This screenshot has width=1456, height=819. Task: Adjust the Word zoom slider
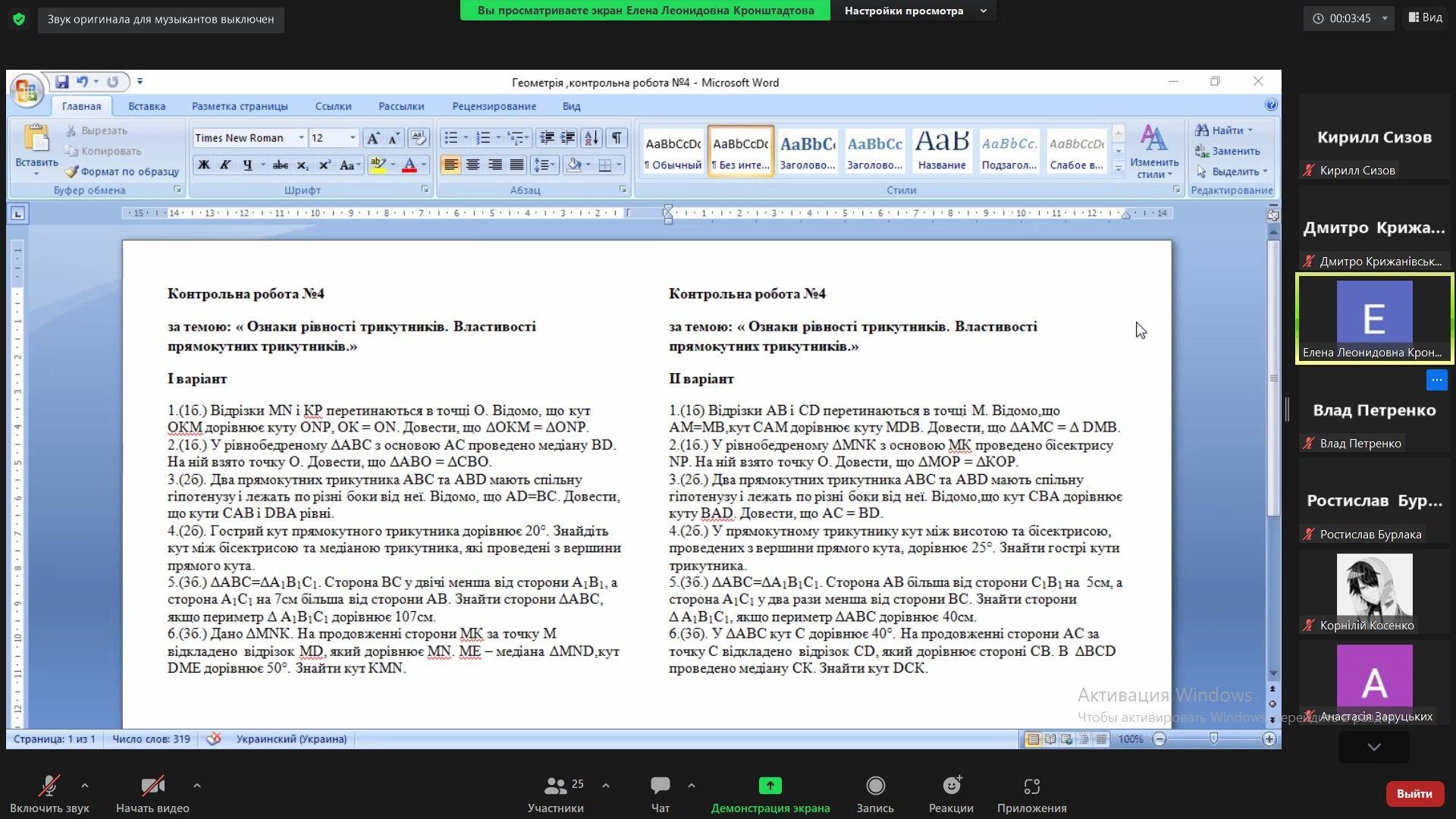coord(1213,739)
